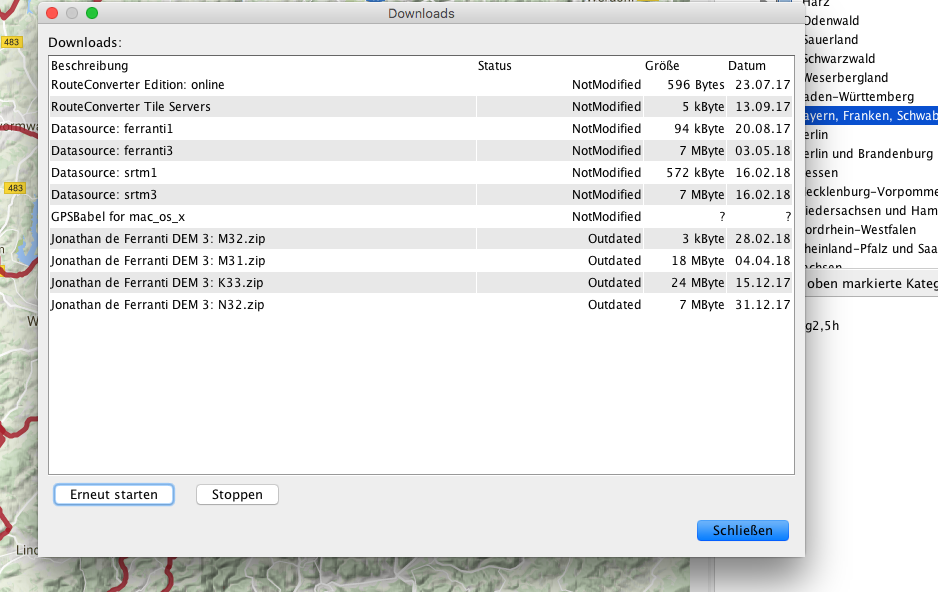Select the Datasource: srtm1 row
The width and height of the screenshot is (938, 592).
pyautogui.click(x=104, y=173)
